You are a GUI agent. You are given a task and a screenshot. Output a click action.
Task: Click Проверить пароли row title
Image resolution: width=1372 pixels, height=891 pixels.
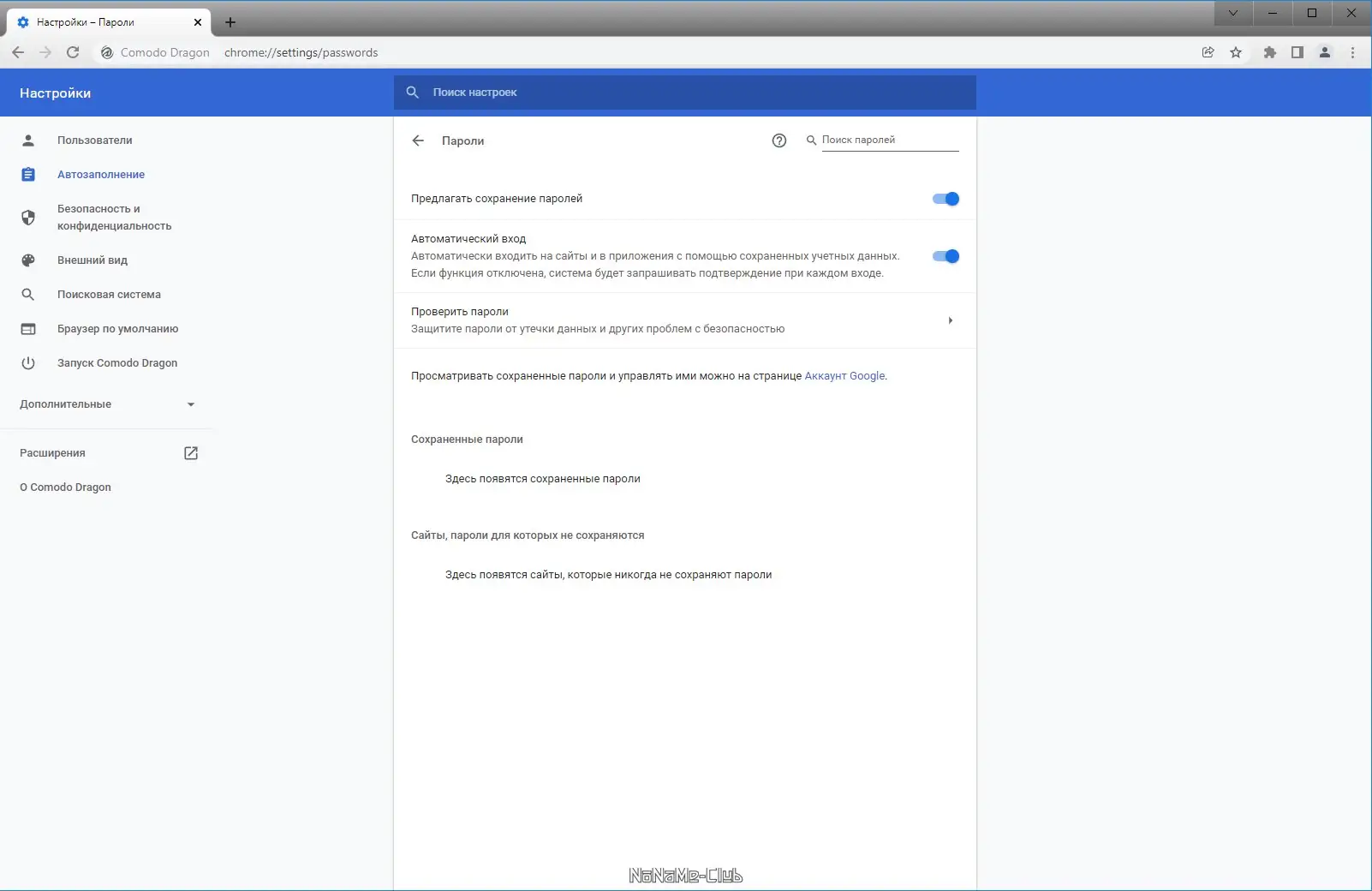460,312
